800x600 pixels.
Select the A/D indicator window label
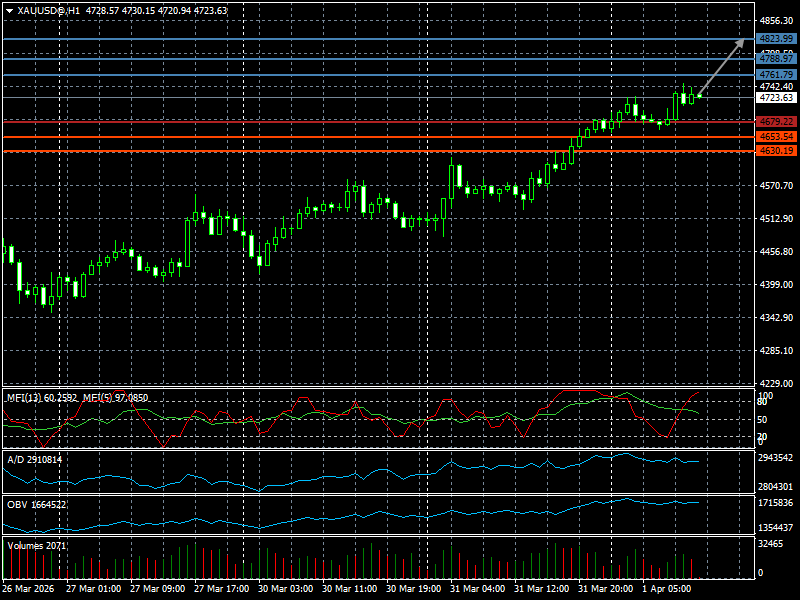(x=34, y=459)
